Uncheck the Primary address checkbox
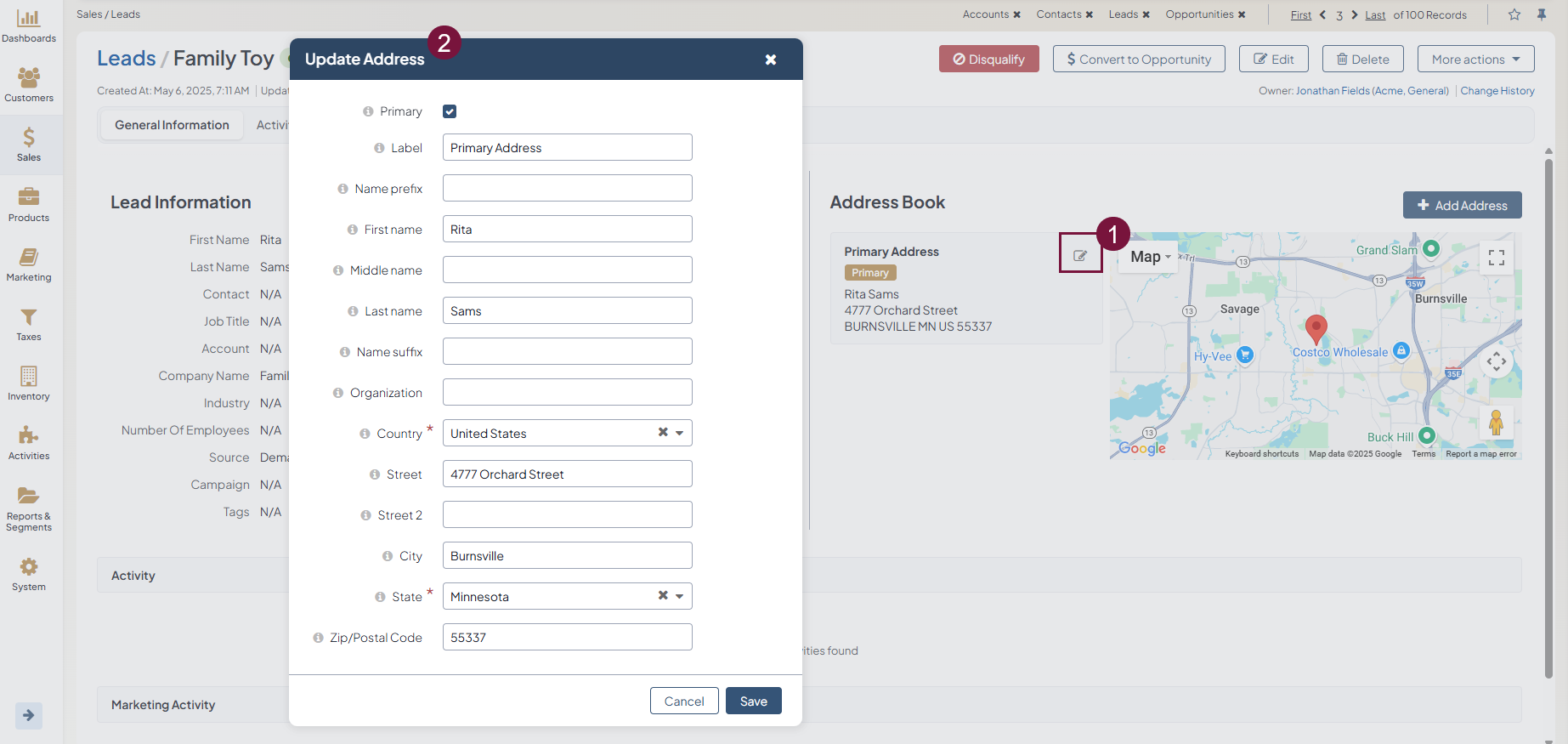The height and width of the screenshot is (744, 1568). pos(450,111)
